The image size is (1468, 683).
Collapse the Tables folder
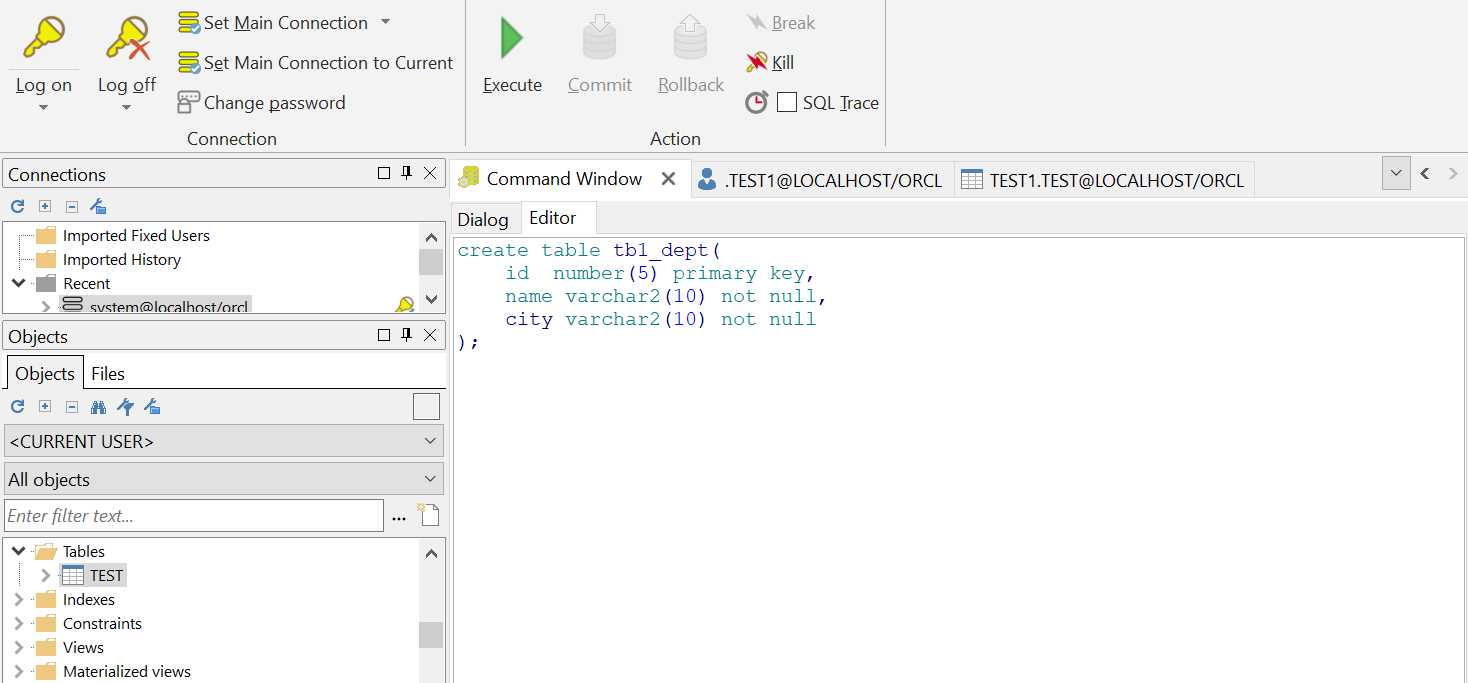click(19, 551)
